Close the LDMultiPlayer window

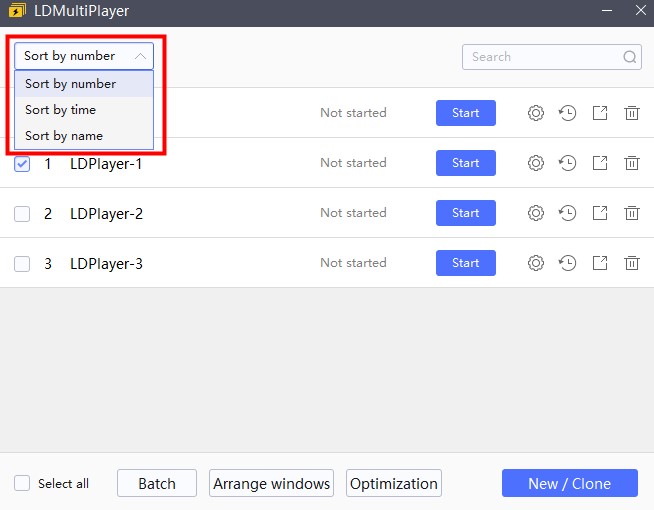point(641,10)
